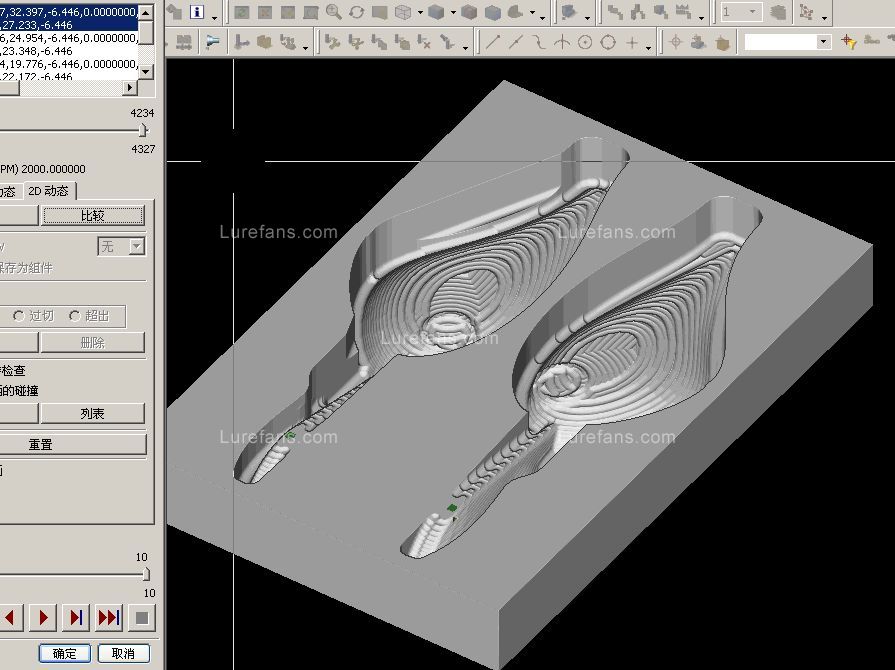Click the crosshair target icon
The width and height of the screenshot is (895, 670).
point(675,42)
